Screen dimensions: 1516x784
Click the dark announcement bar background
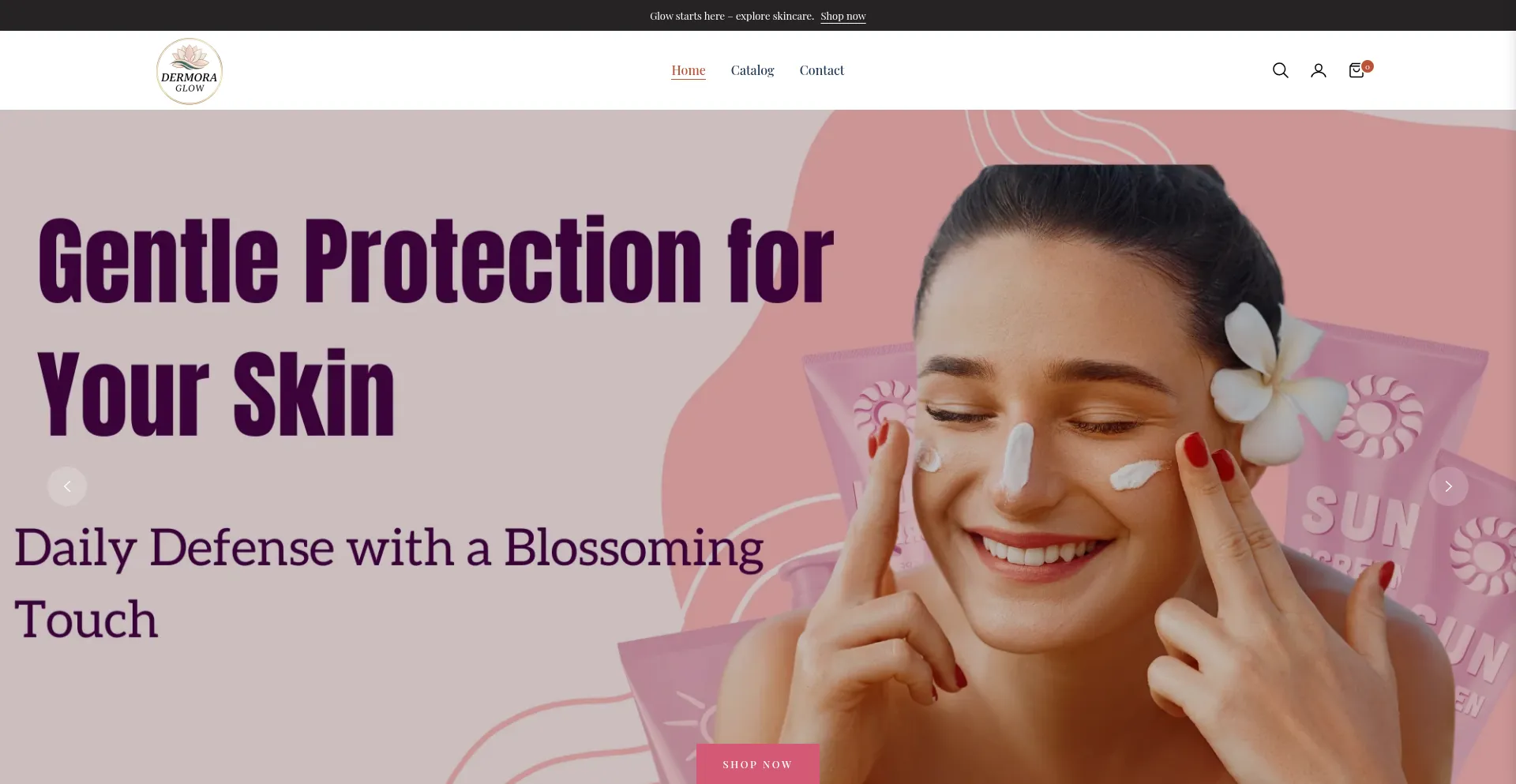[x=316, y=15]
